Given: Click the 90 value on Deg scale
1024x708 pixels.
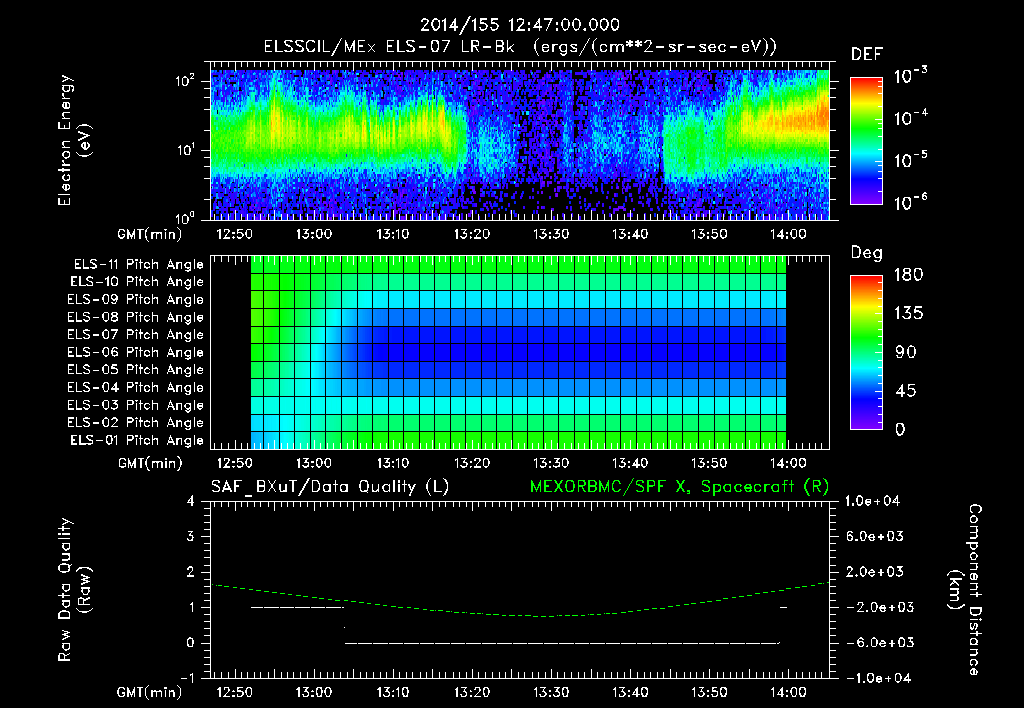Looking at the screenshot, I should 905,353.
